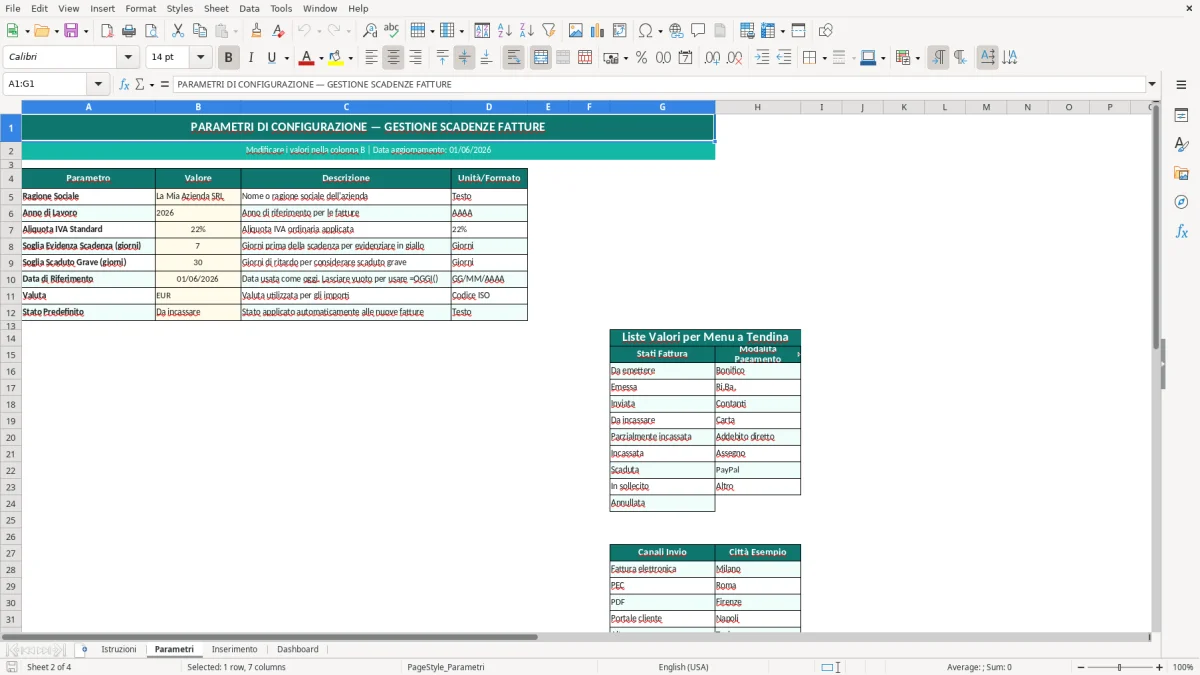
Task: Open Sidebar Properties panel
Action: pyautogui.click(x=1181, y=116)
